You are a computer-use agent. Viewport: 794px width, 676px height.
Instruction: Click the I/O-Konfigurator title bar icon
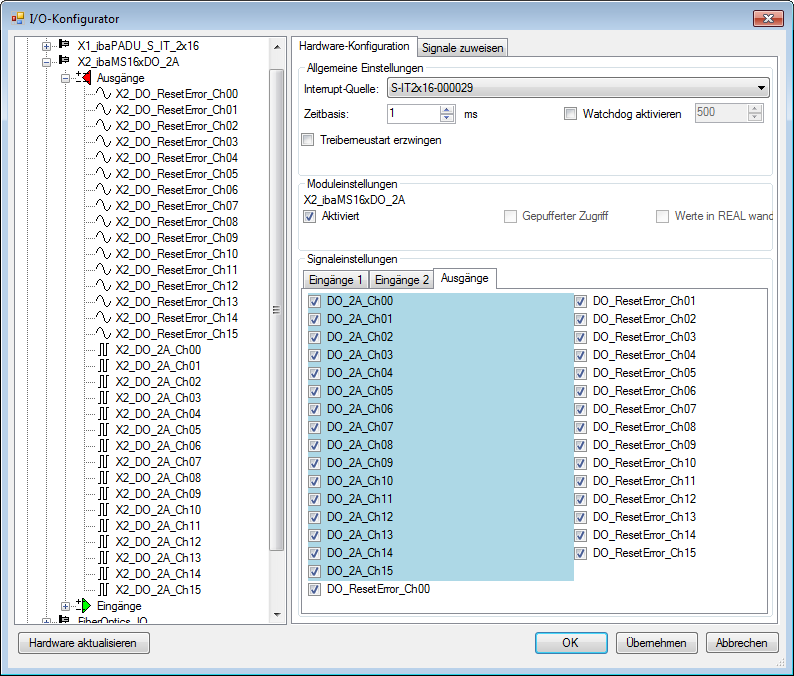[17, 19]
